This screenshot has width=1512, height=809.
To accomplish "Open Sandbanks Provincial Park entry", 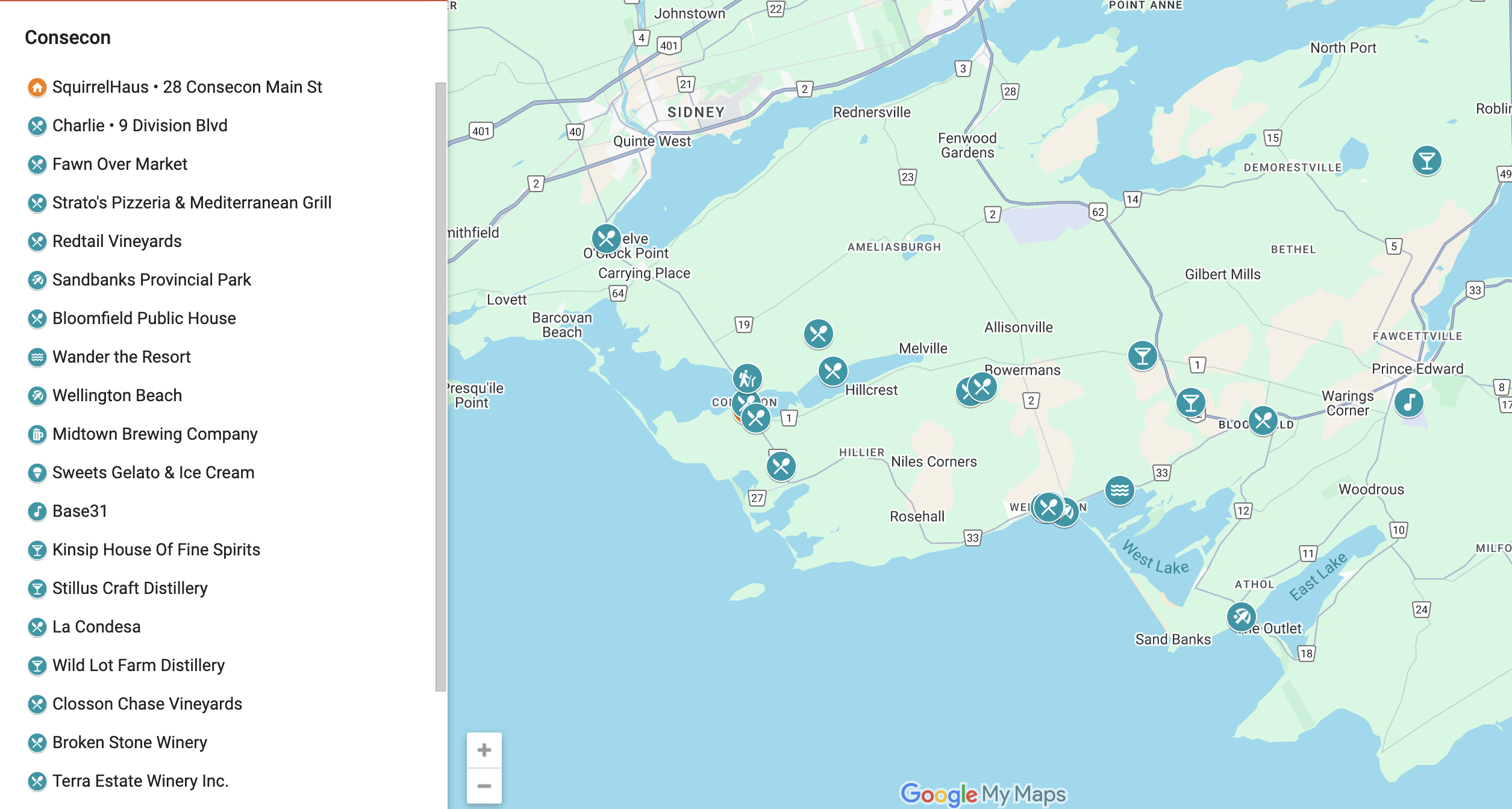I will [152, 280].
